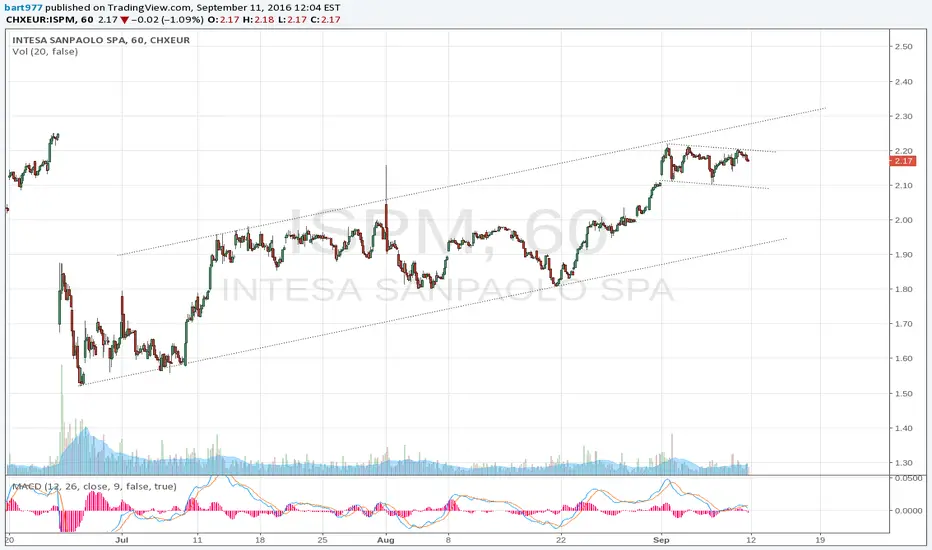932x550 pixels.
Task: Click the TradingView.com text in the header
Action: coord(150,8)
